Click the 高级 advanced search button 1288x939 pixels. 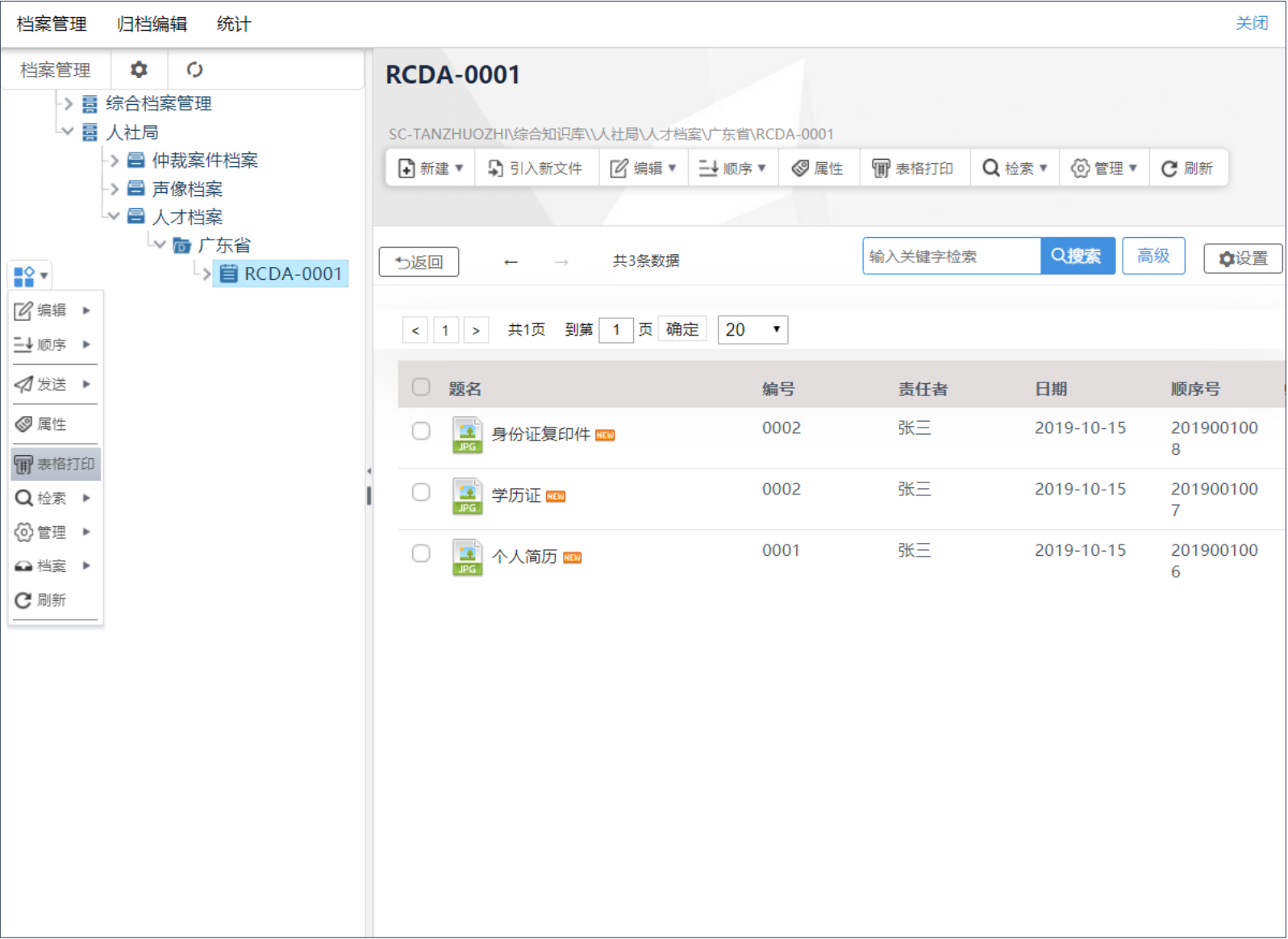click(x=1153, y=257)
